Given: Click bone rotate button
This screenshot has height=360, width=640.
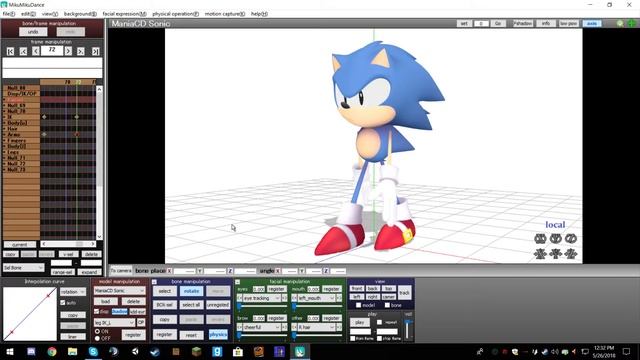Looking at the screenshot, I should coord(191,291).
